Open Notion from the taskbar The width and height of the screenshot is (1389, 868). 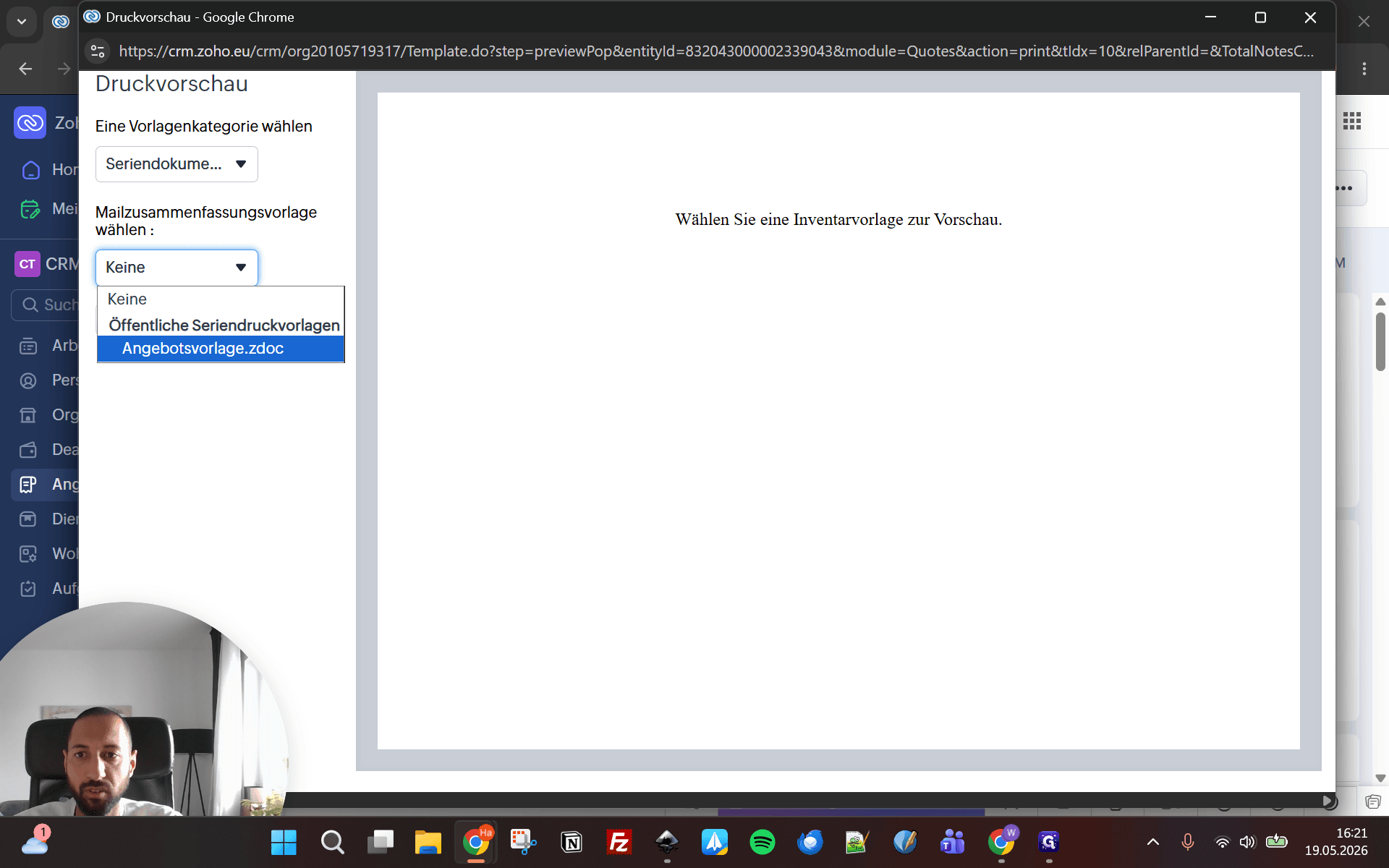(572, 842)
